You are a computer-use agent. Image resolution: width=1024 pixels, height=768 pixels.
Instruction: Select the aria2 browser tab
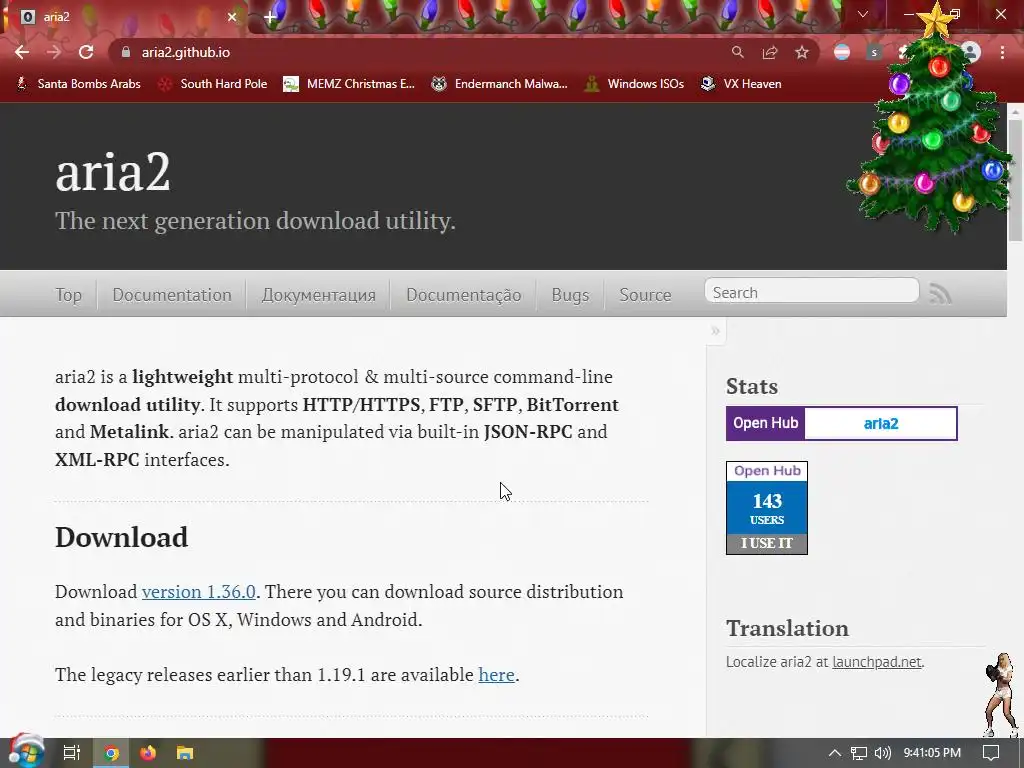pos(124,17)
